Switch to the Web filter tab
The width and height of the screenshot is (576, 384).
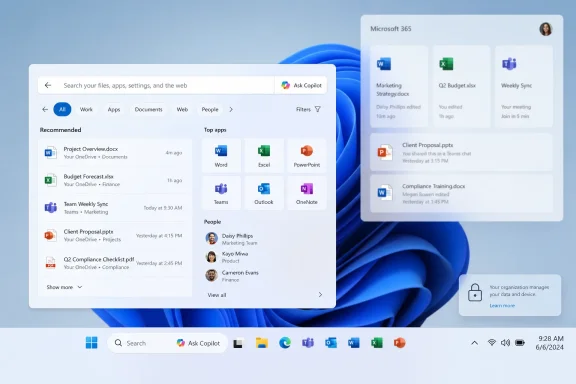(x=182, y=109)
